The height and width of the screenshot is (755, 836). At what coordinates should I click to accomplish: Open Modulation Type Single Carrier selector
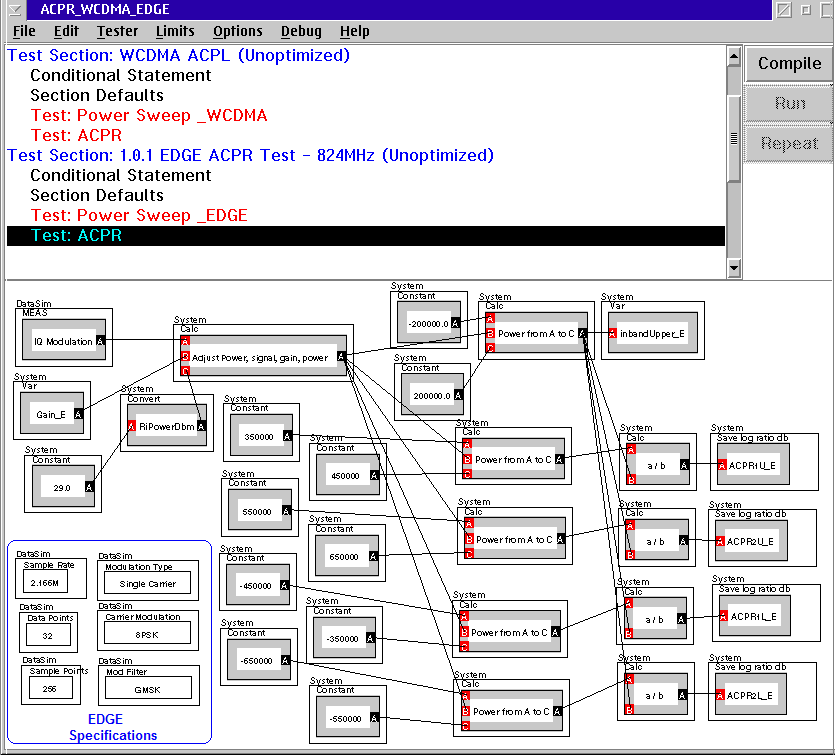(148, 583)
